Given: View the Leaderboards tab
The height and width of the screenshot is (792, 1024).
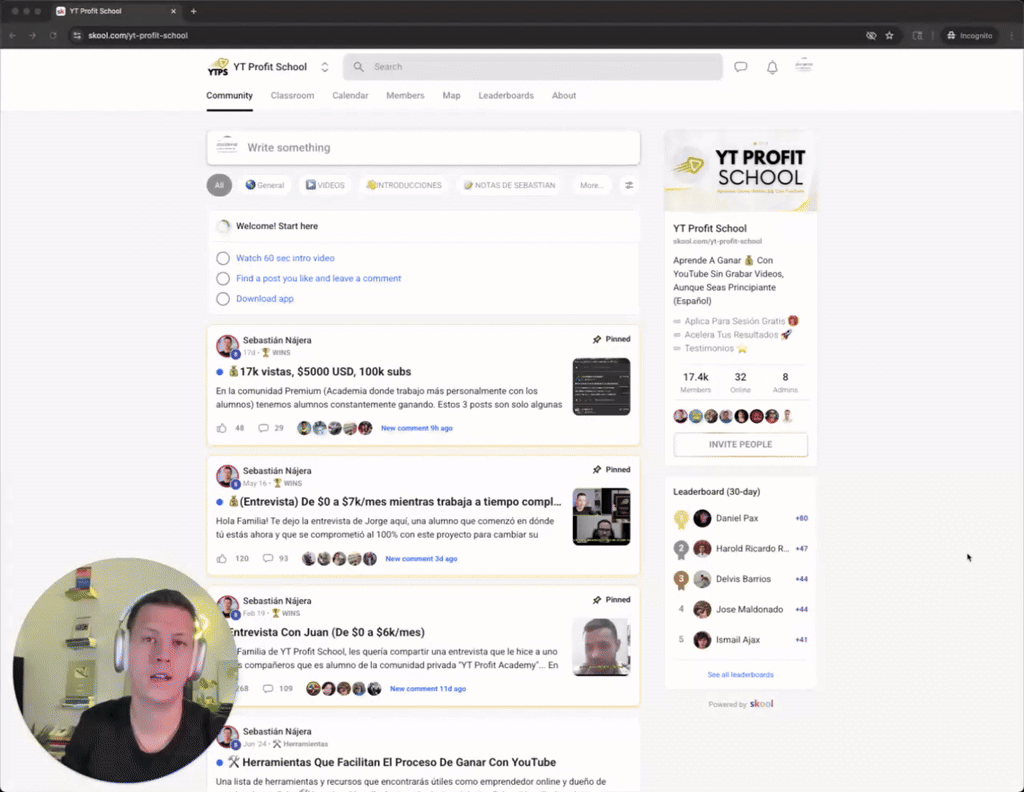Looking at the screenshot, I should (505, 95).
